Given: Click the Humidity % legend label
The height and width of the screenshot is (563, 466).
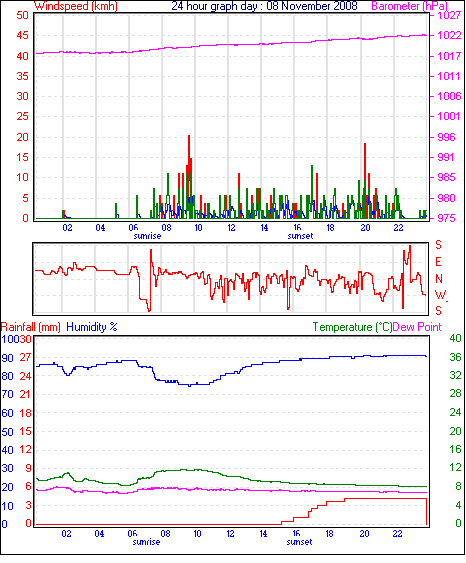Looking at the screenshot, I should tap(92, 327).
